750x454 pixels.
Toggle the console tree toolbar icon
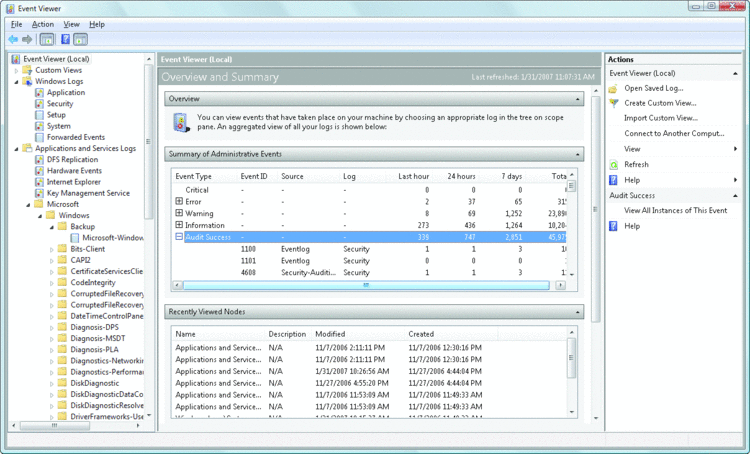pos(47,39)
